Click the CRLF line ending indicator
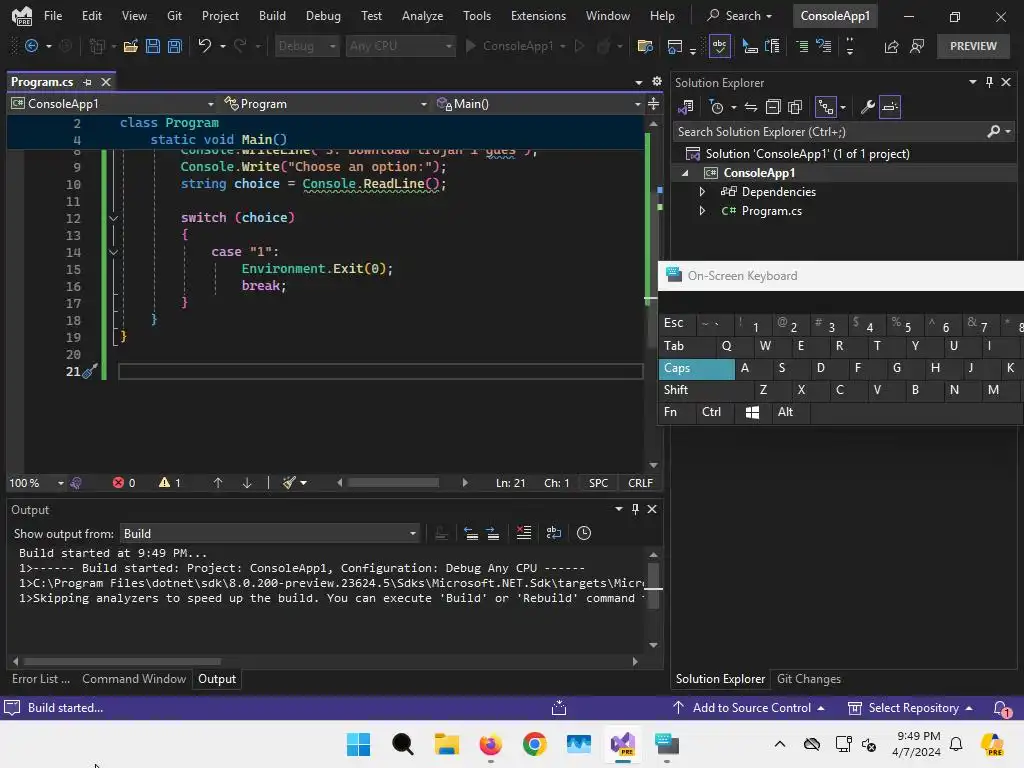 (x=640, y=483)
